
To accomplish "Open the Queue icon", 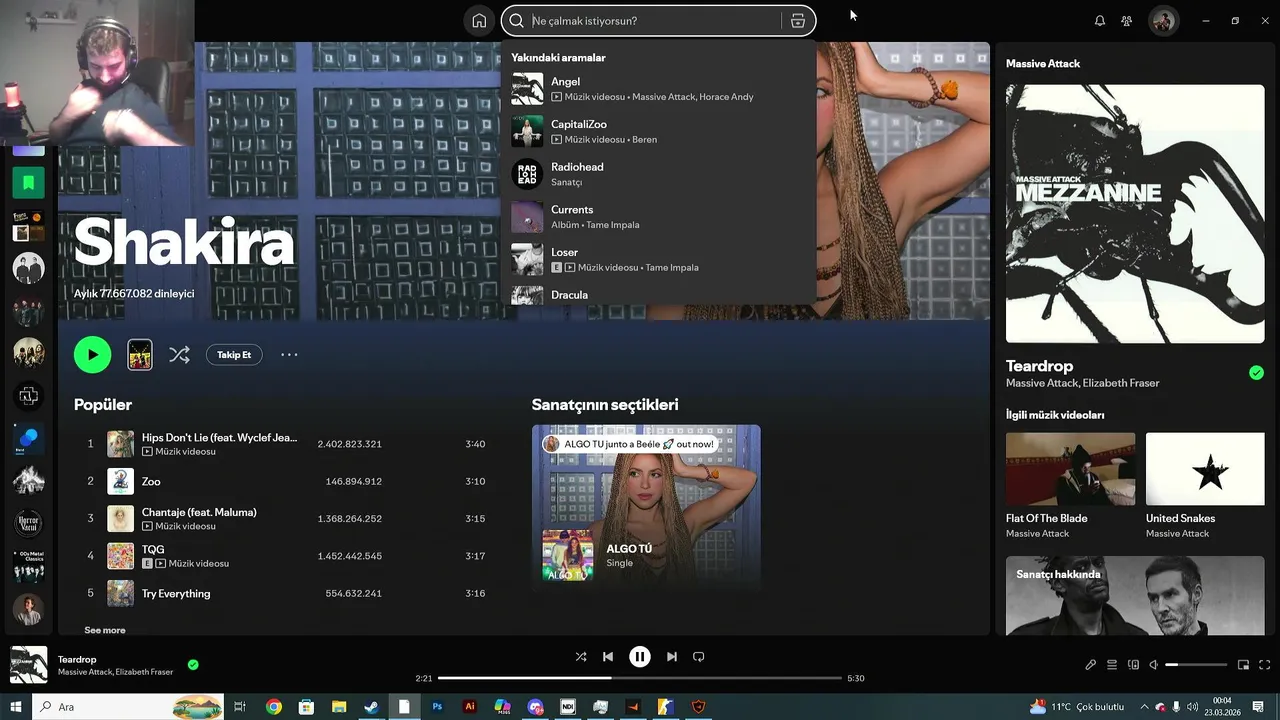I will coord(1112,665).
